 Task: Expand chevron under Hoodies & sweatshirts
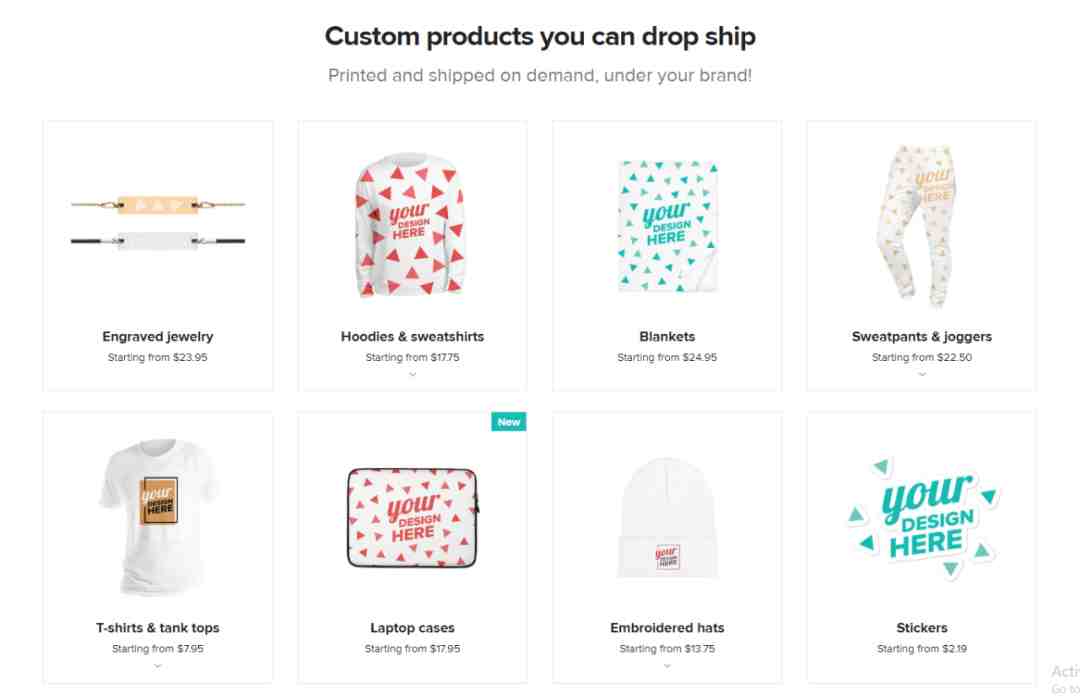pyautogui.click(x=413, y=375)
